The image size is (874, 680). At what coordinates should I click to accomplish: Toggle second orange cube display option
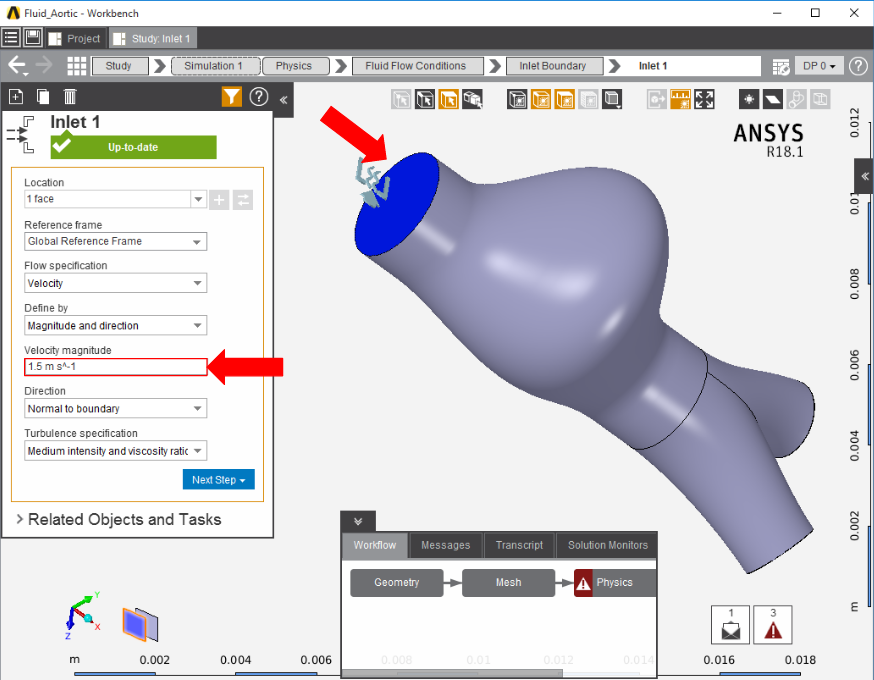[x=565, y=100]
